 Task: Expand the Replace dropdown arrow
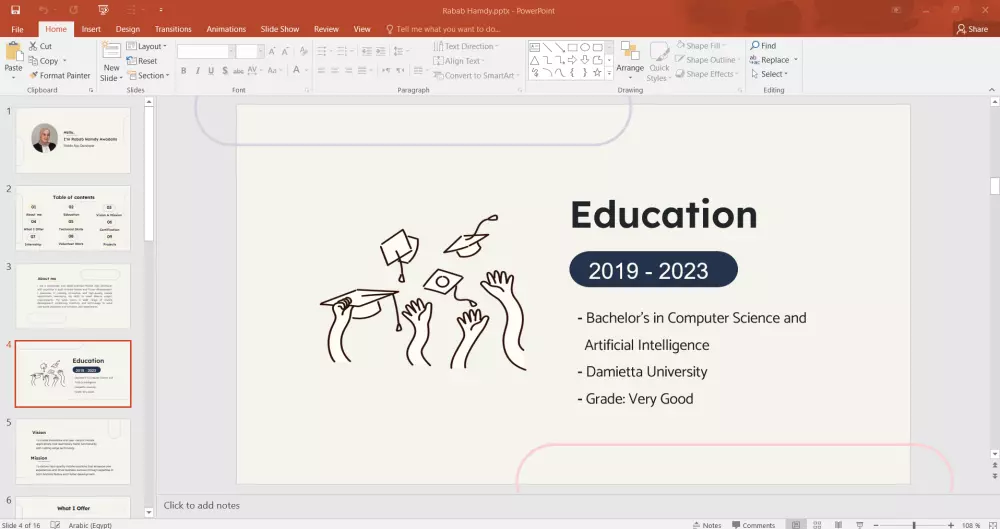(x=796, y=59)
